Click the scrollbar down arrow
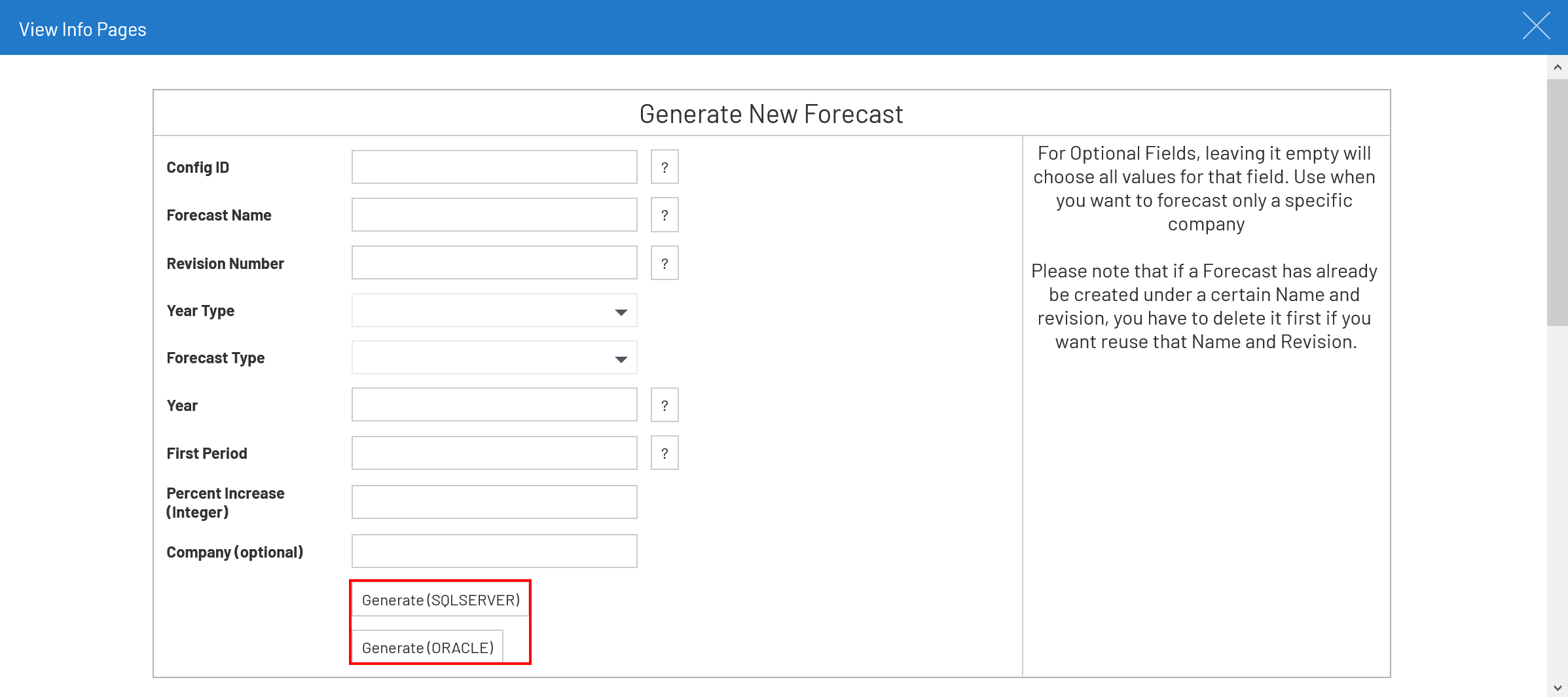The width and height of the screenshot is (1568, 697). coord(1557,688)
